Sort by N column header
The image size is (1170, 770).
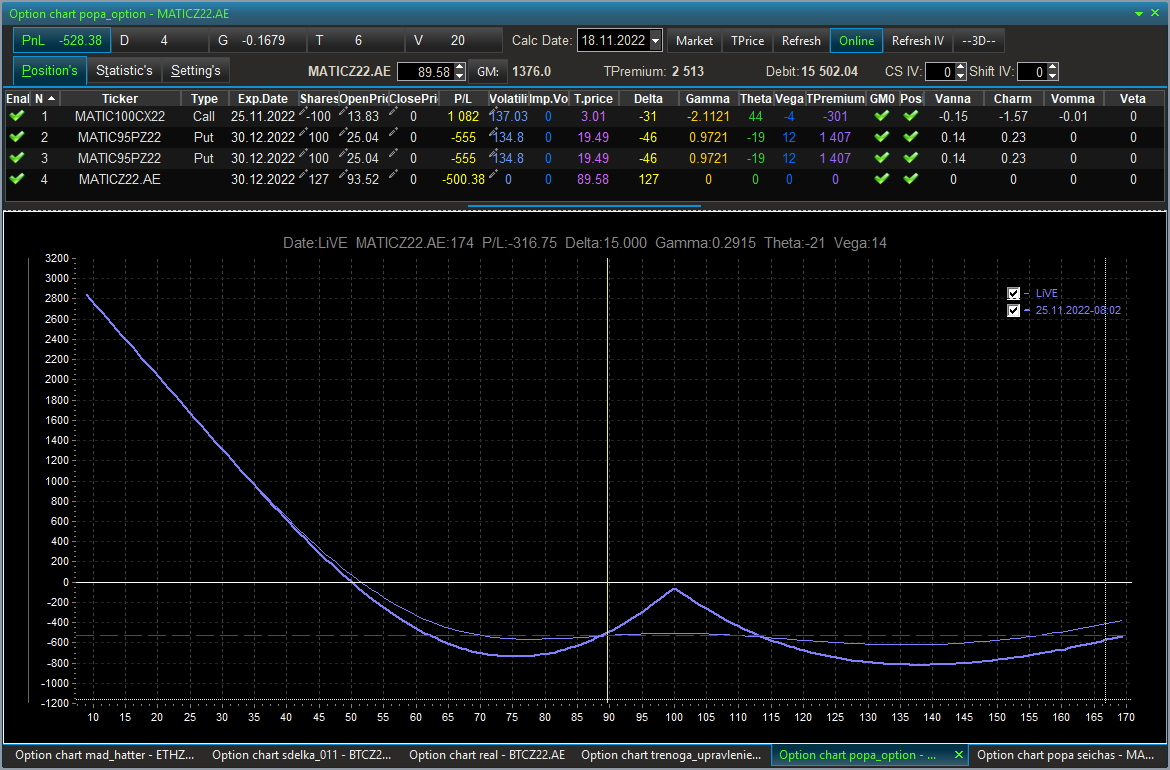point(45,98)
